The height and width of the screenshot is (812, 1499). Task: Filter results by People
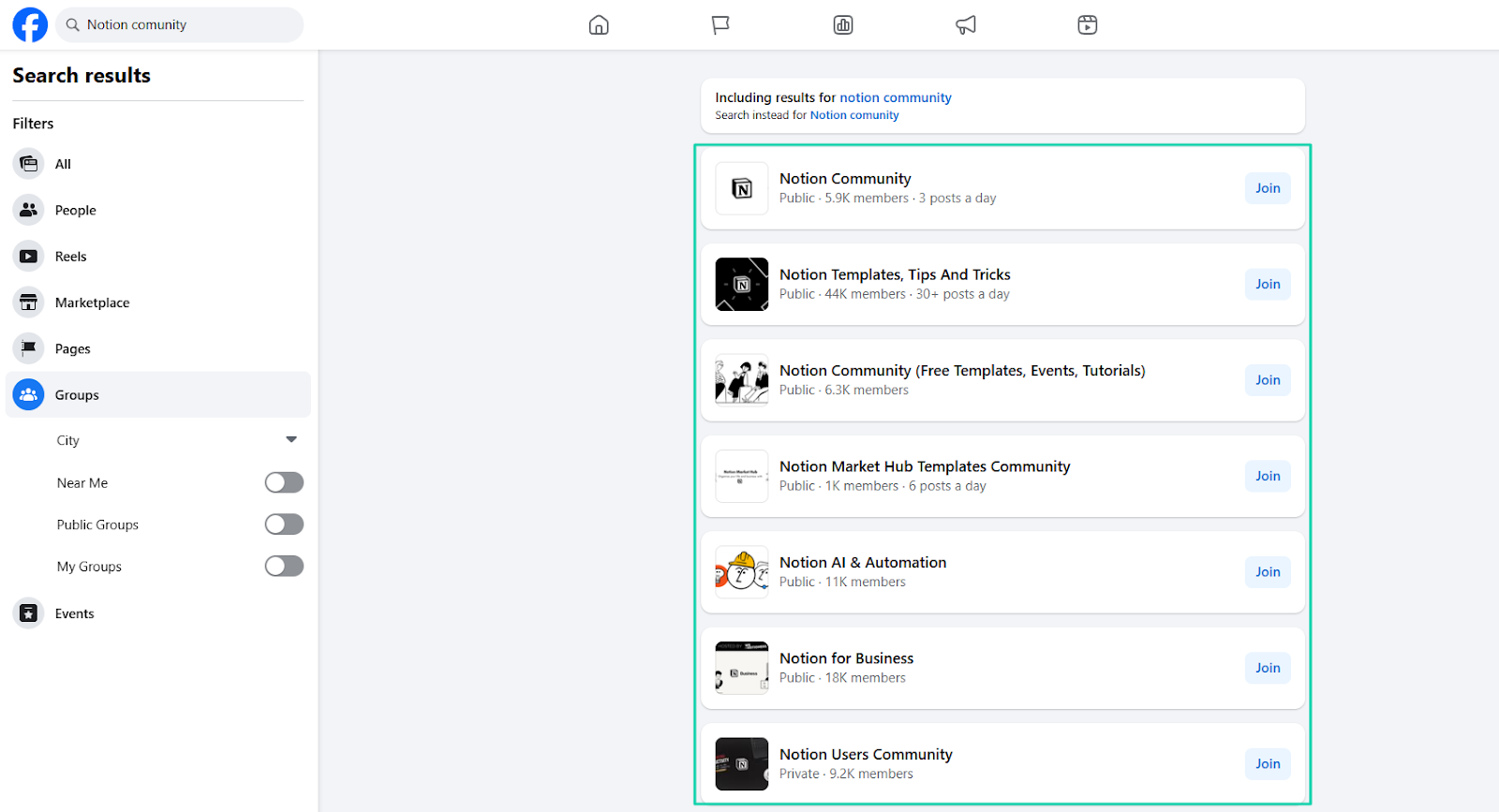pos(75,210)
